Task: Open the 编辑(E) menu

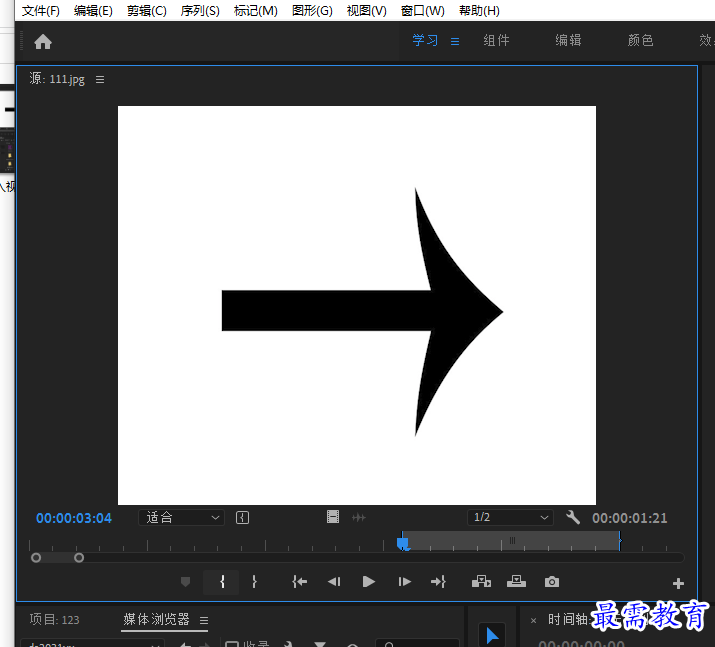Action: pyautogui.click(x=93, y=10)
